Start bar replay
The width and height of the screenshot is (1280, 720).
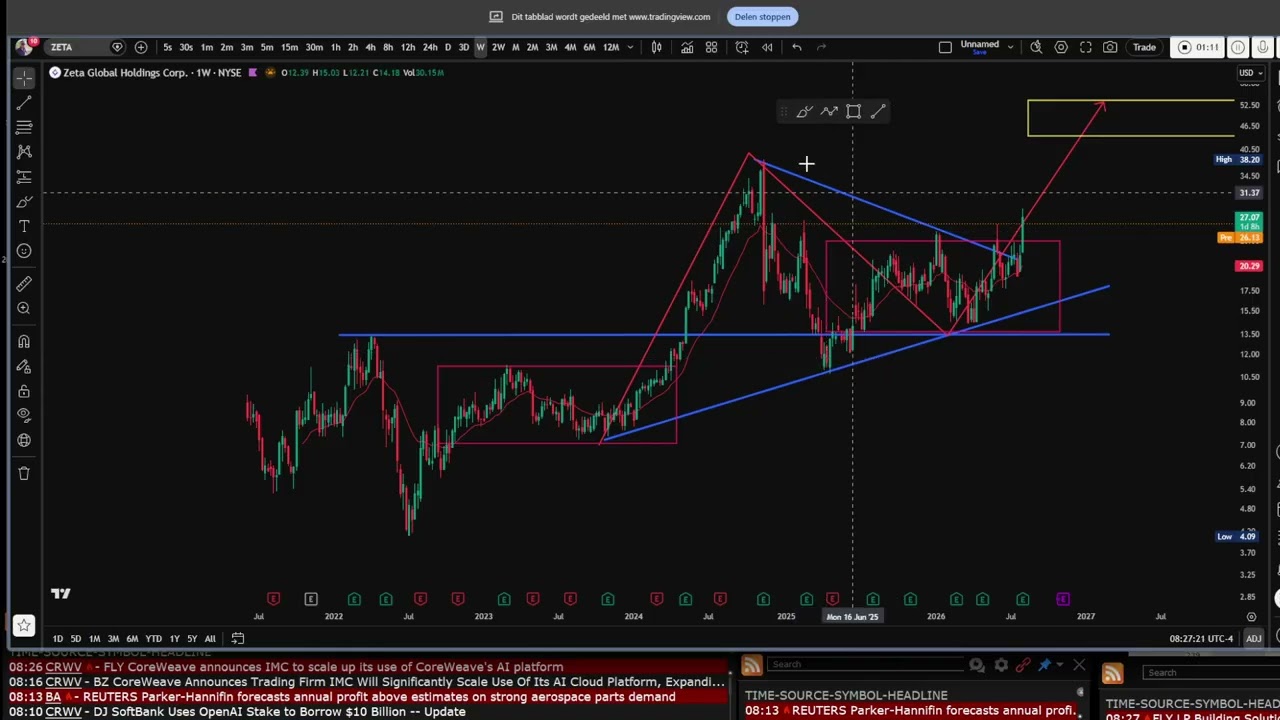(x=767, y=47)
